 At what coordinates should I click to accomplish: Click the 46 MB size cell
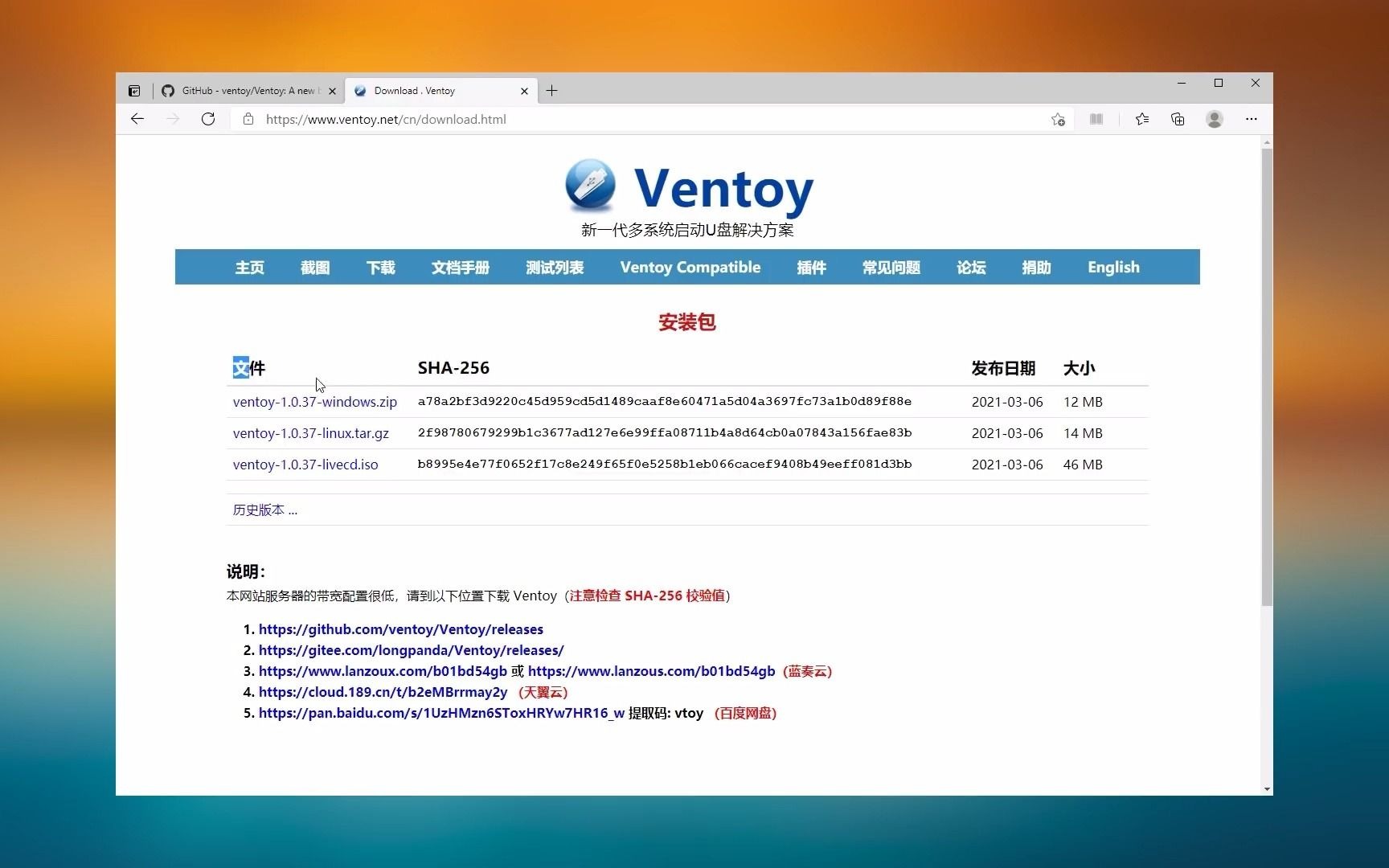point(1083,465)
